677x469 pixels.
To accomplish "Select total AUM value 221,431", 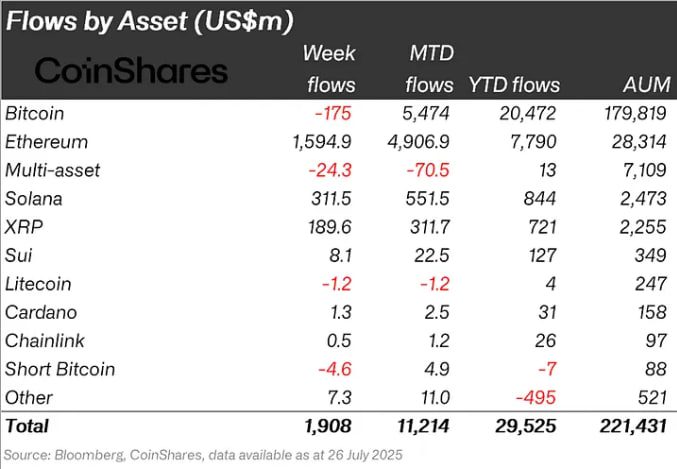I will coord(633,426).
